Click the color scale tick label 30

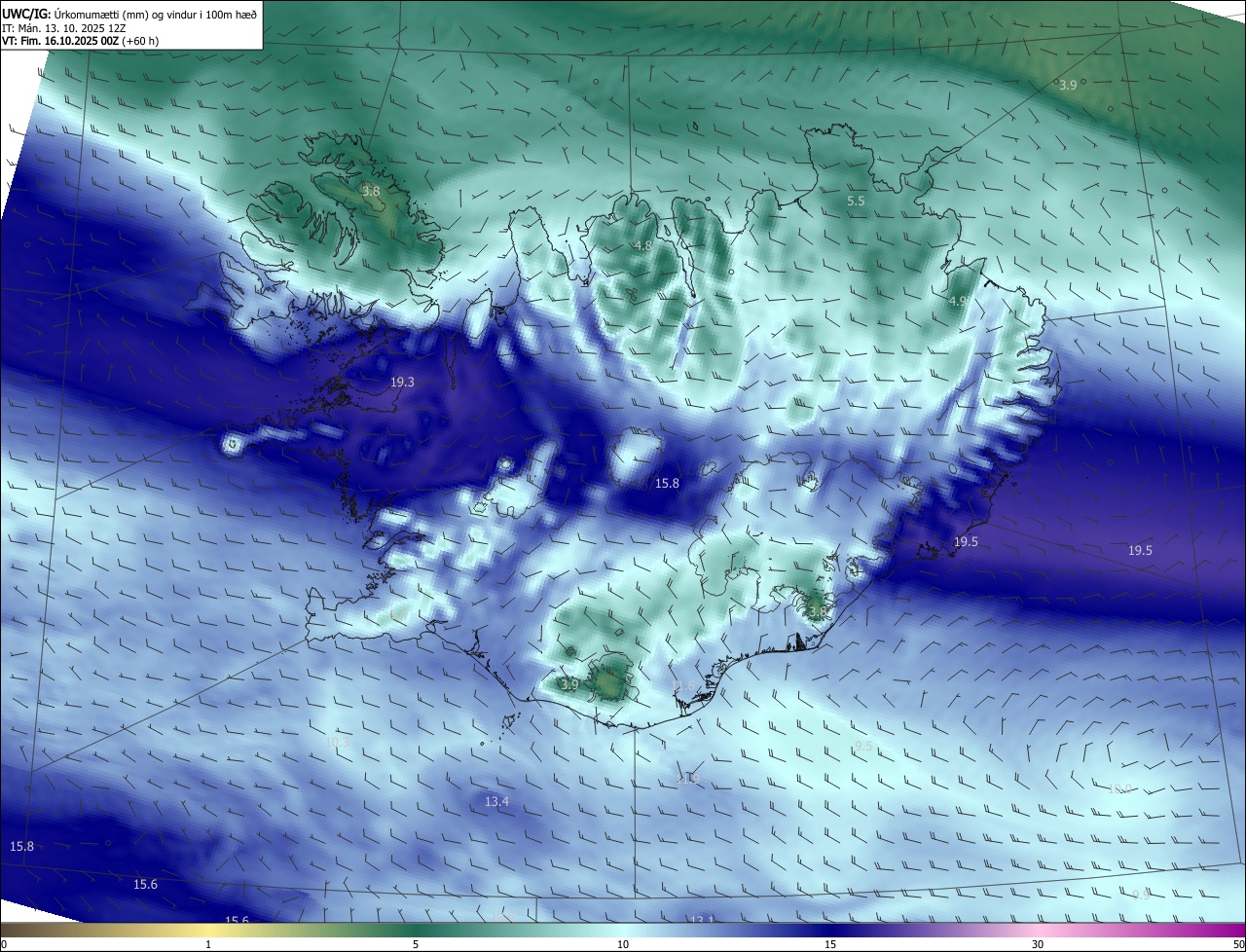click(1038, 944)
